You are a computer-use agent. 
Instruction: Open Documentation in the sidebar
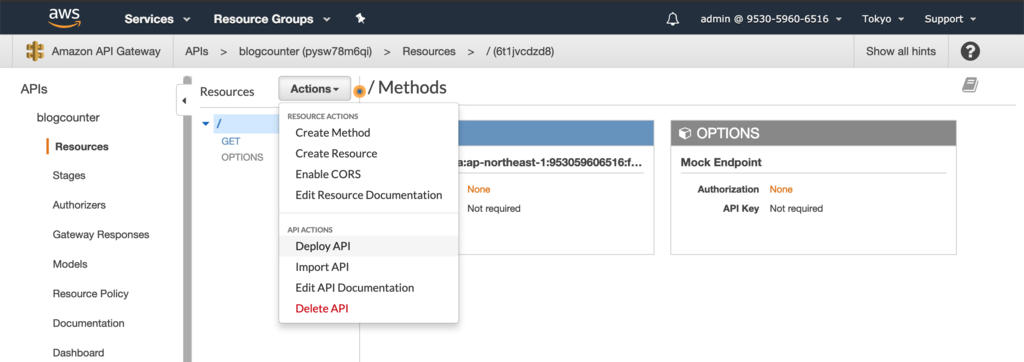88,323
